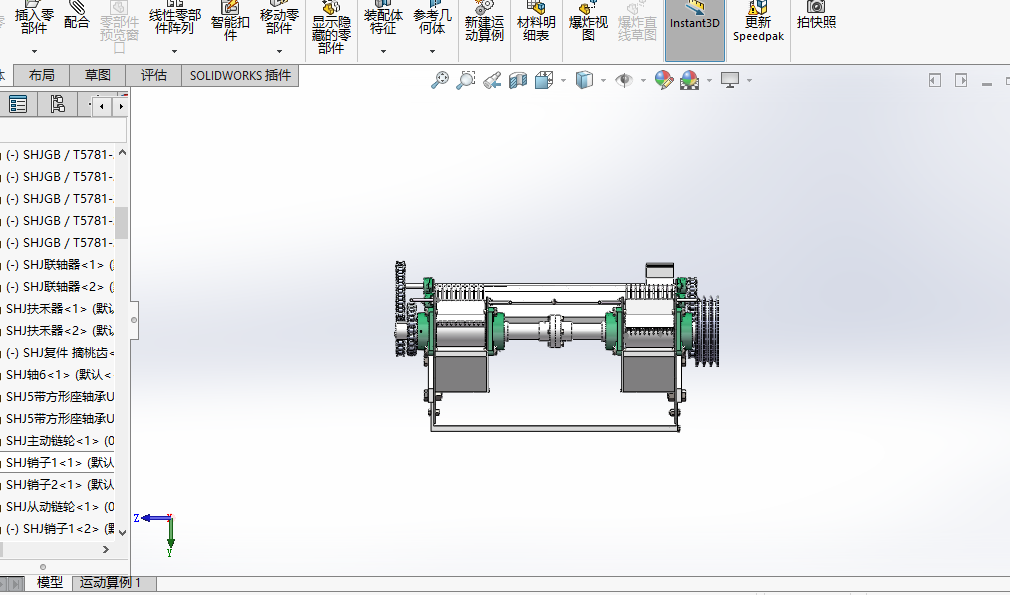Switch to the Layout (布局) tab

pos(41,75)
